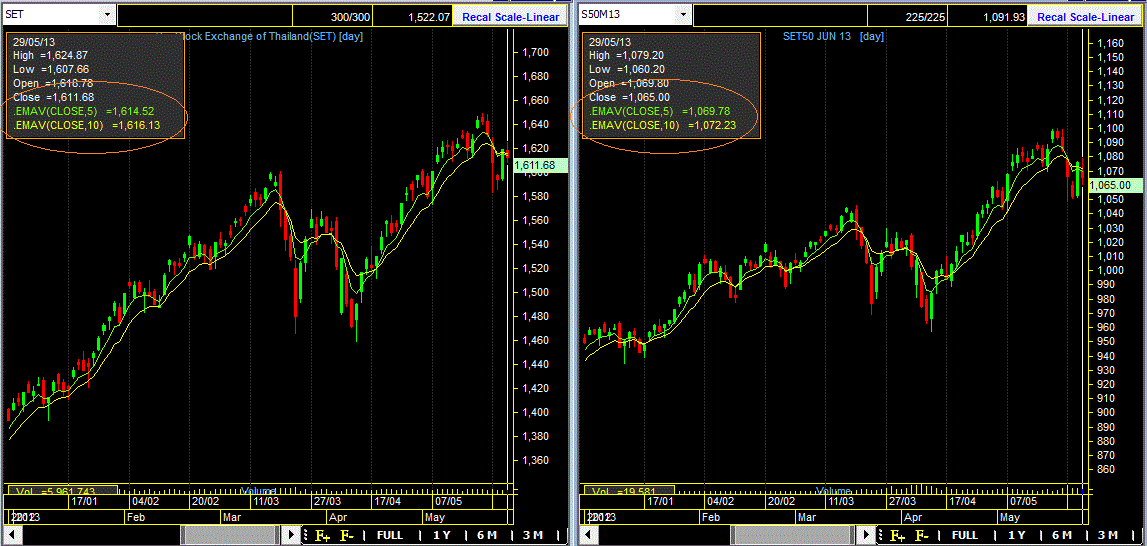Click F+ zoom in icon on SET chart
The width and height of the screenshot is (1147, 546).
323,535
